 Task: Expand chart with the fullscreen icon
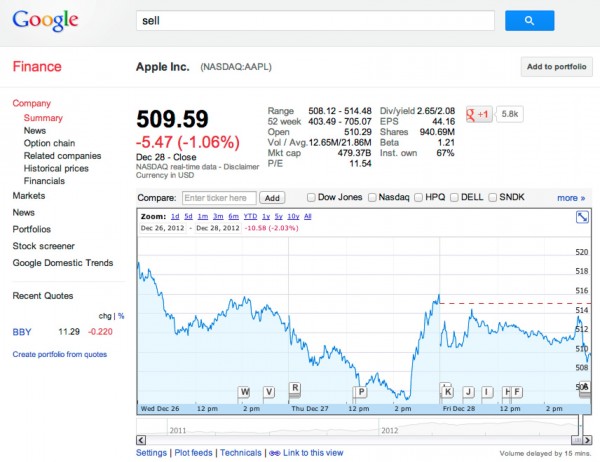pyautogui.click(x=582, y=218)
